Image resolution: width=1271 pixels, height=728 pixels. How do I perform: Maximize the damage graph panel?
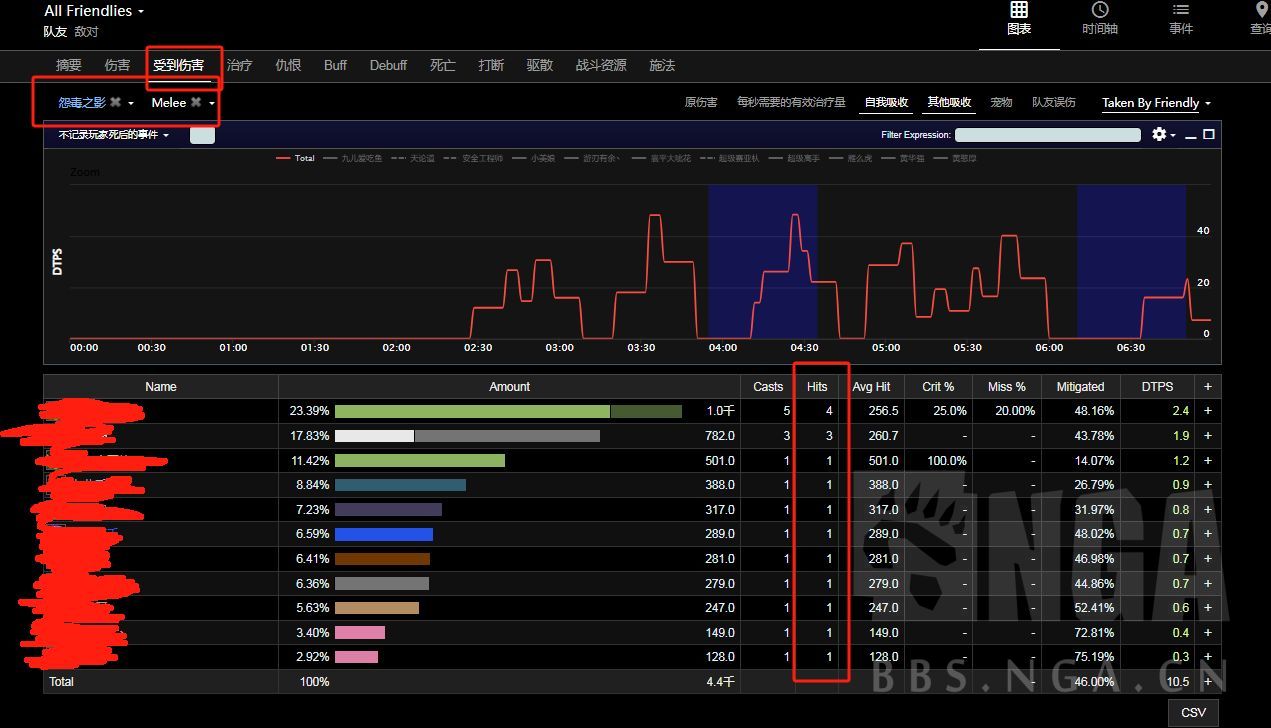coord(1208,134)
